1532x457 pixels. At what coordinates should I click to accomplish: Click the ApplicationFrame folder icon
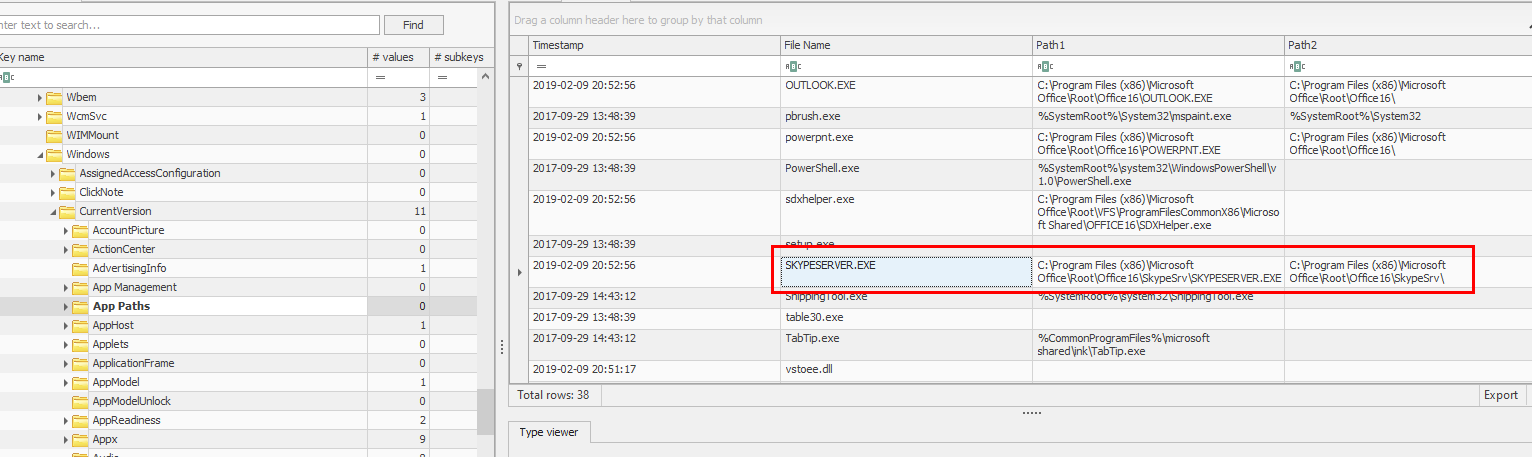click(x=80, y=363)
